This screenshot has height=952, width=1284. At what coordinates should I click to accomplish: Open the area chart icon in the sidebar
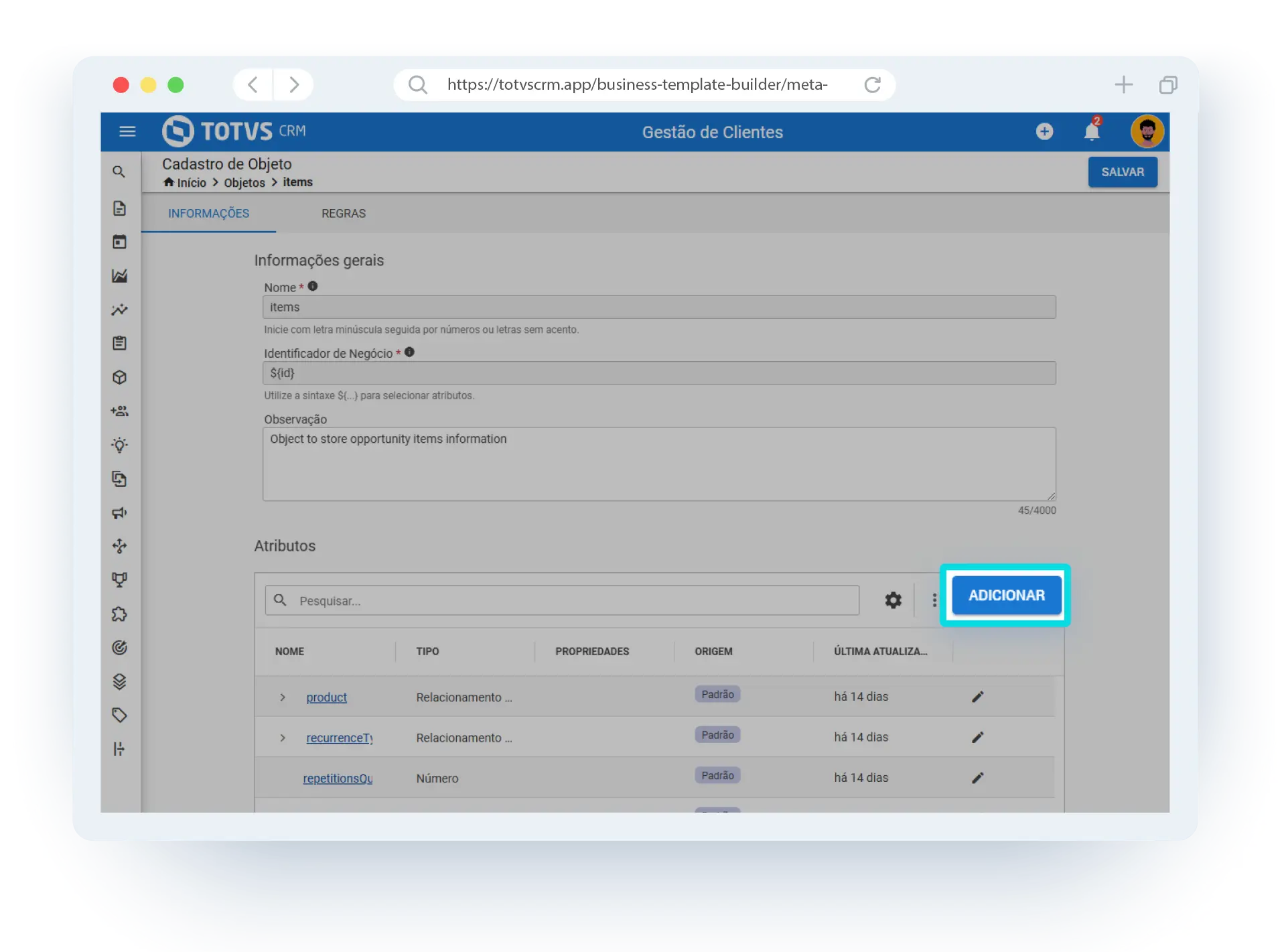point(119,275)
